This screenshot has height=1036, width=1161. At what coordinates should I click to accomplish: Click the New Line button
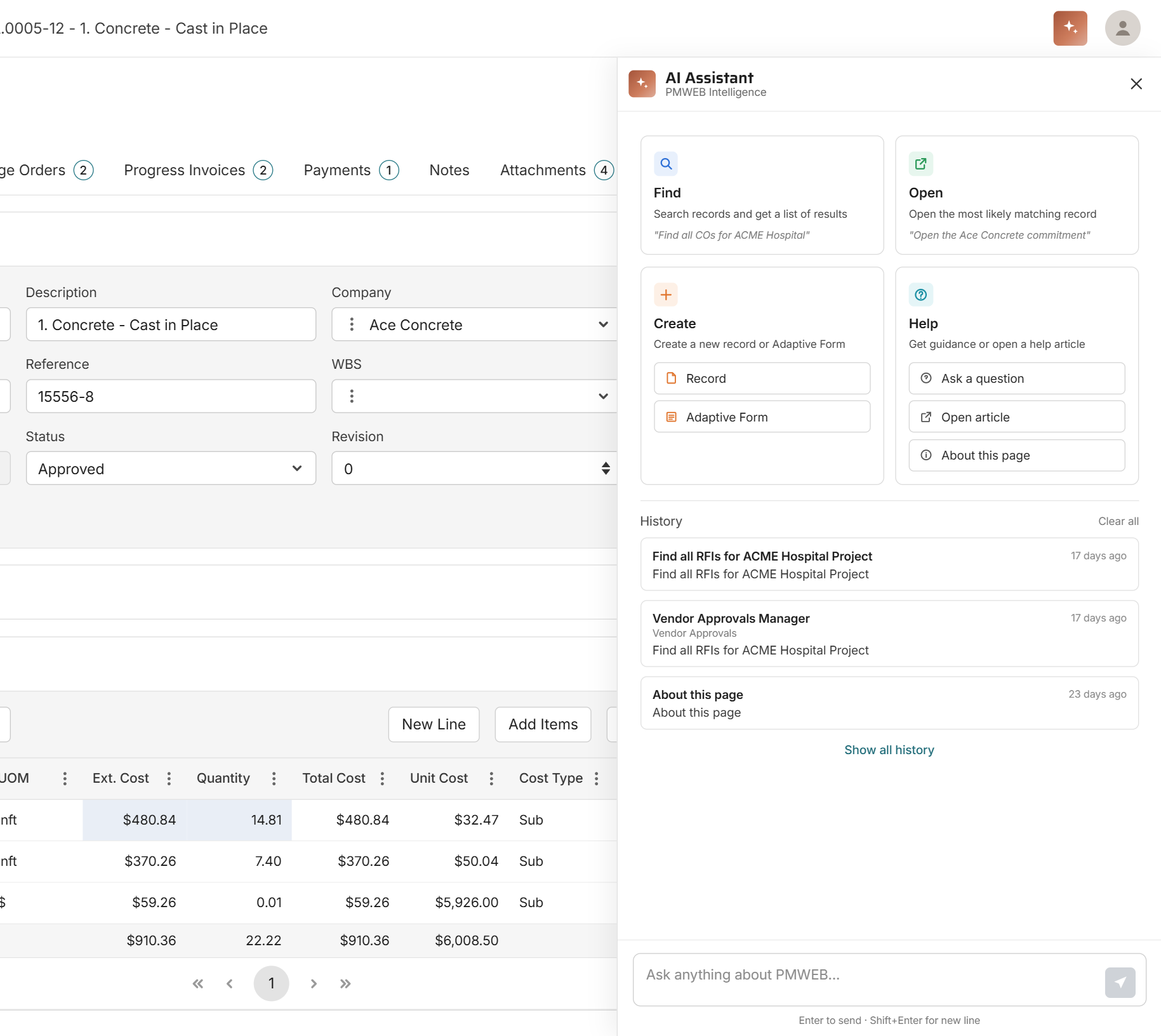click(434, 724)
